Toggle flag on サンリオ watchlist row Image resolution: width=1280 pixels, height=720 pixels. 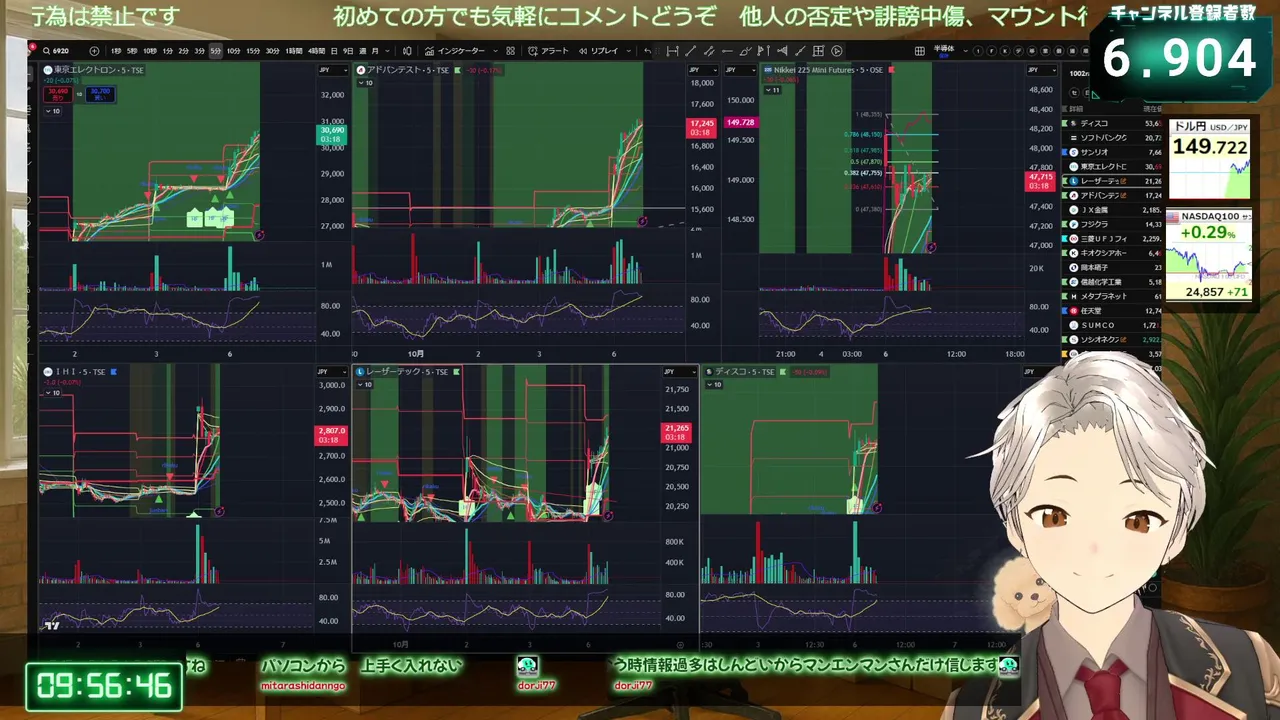(x=1064, y=152)
